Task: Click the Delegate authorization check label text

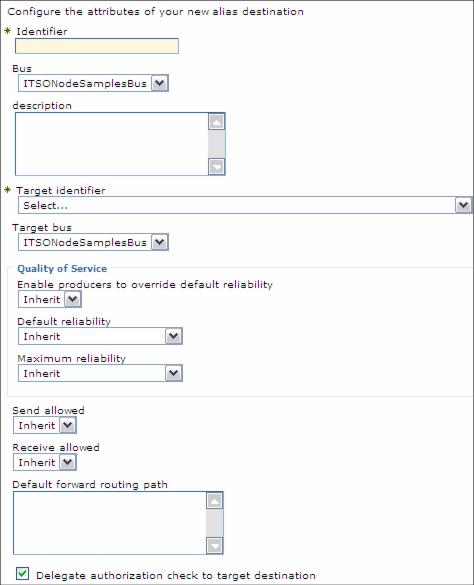Action: pos(176,576)
